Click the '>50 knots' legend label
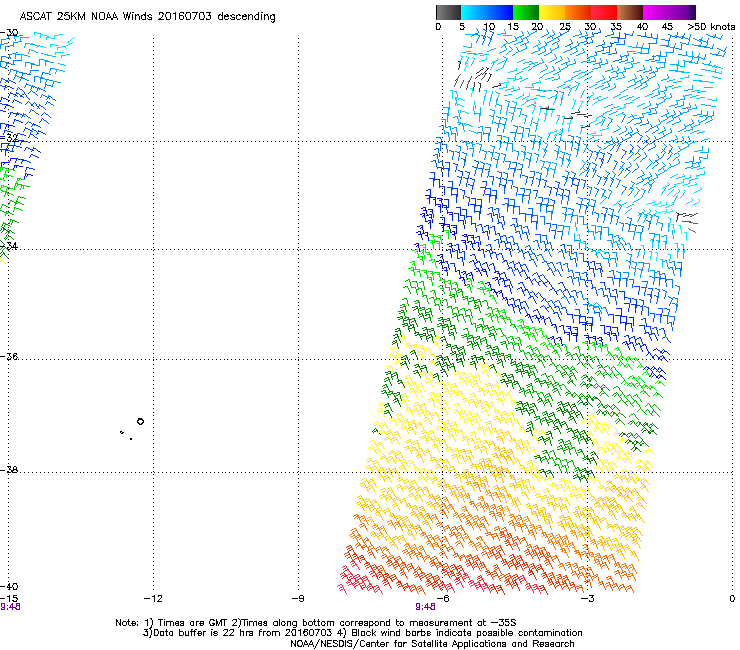This screenshot has width=740, height=650. (x=711, y=27)
